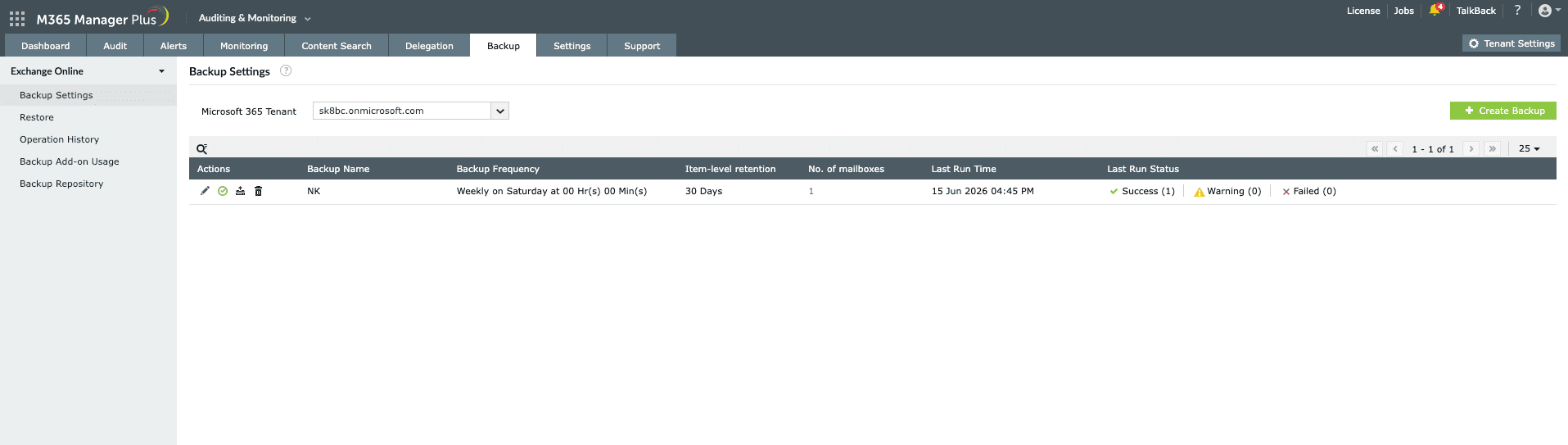The height and width of the screenshot is (445, 1568).
Task: Switch to Audit tab
Action: point(115,46)
